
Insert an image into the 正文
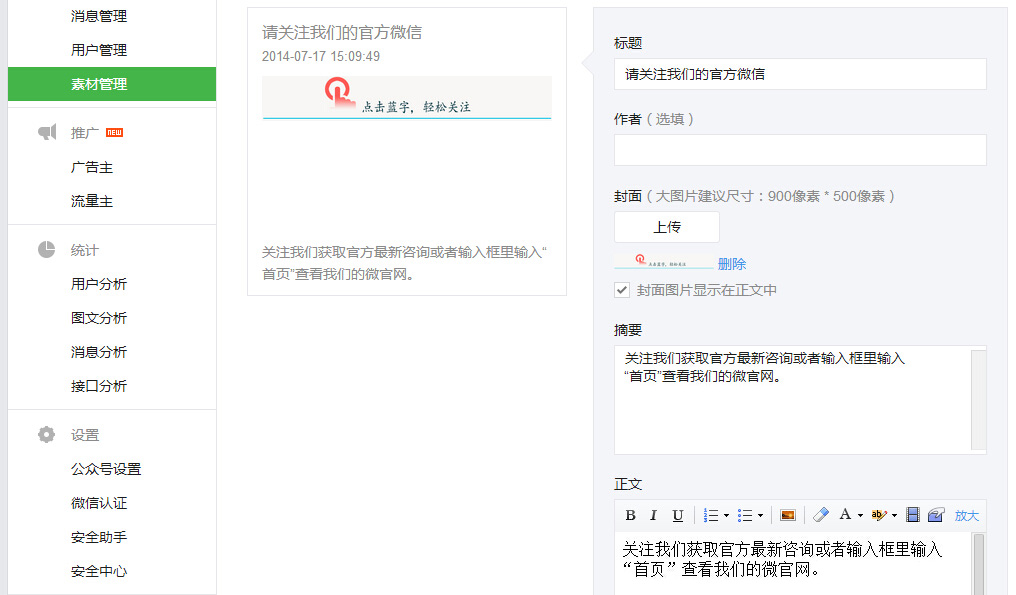point(788,515)
